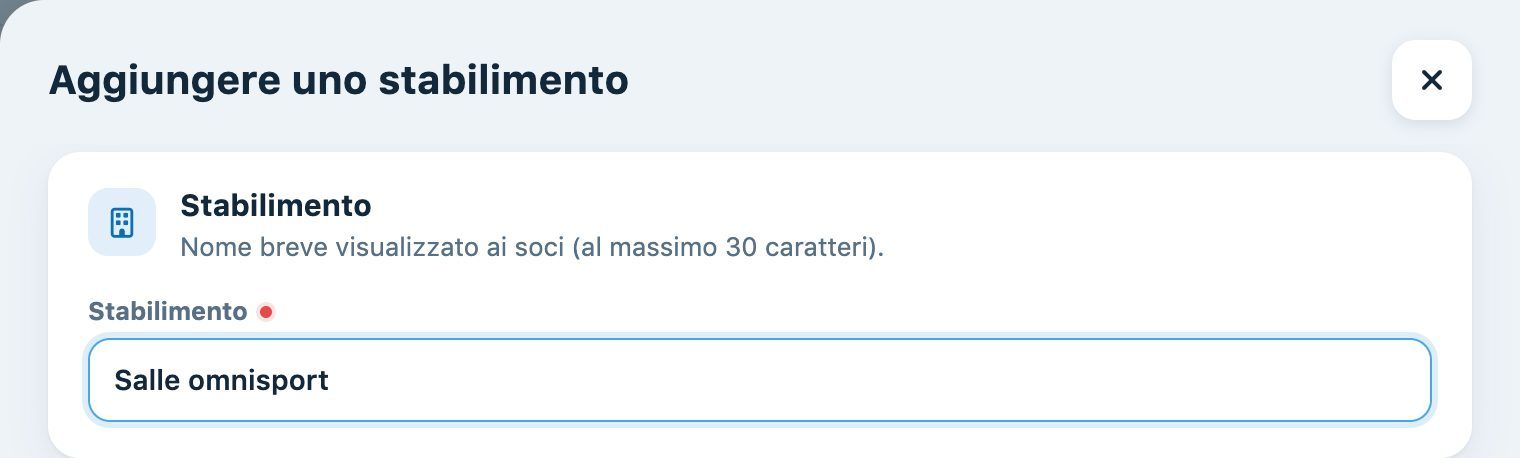The height and width of the screenshot is (458, 1520).
Task: Dismiss the modal via the X icon
Action: pos(1431,80)
